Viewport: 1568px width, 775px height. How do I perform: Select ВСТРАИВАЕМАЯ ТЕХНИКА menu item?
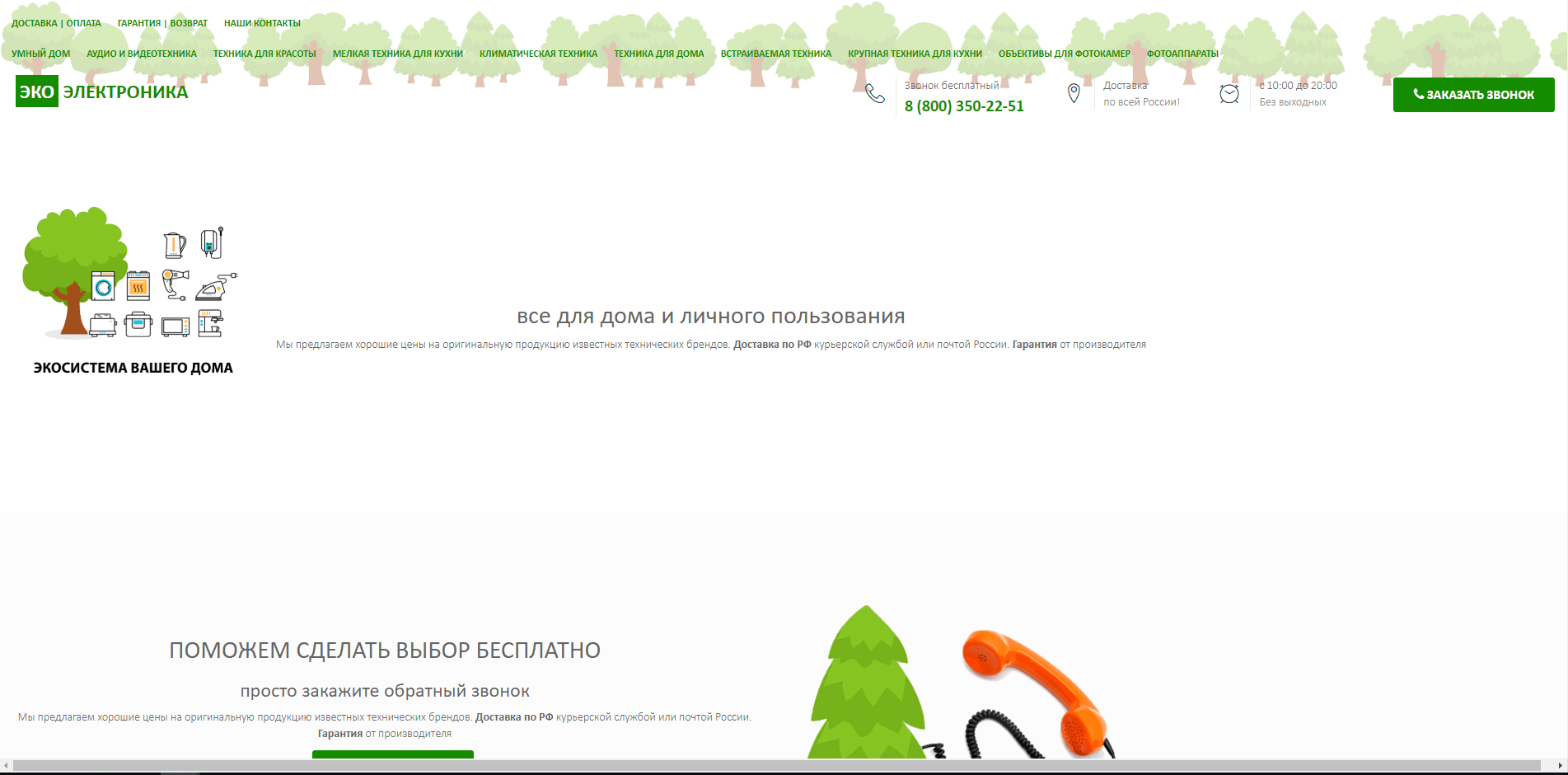click(775, 54)
